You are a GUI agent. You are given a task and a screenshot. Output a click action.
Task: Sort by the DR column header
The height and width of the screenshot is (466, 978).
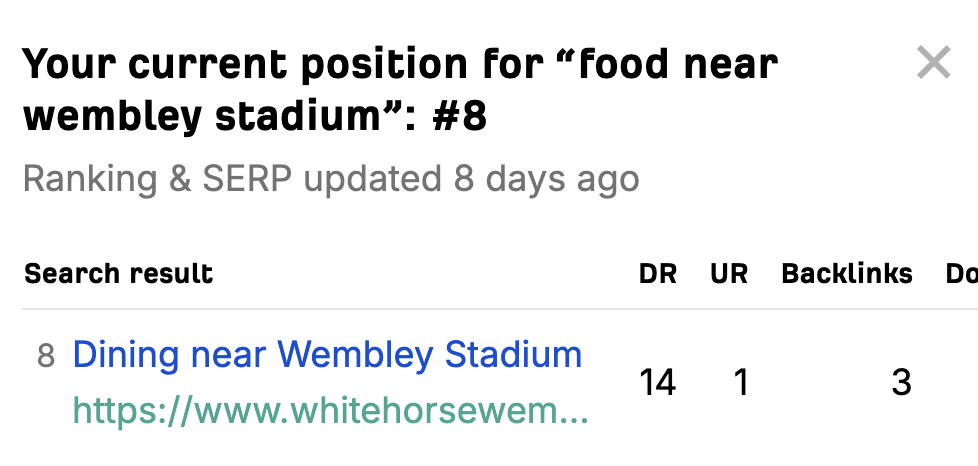coord(657,274)
